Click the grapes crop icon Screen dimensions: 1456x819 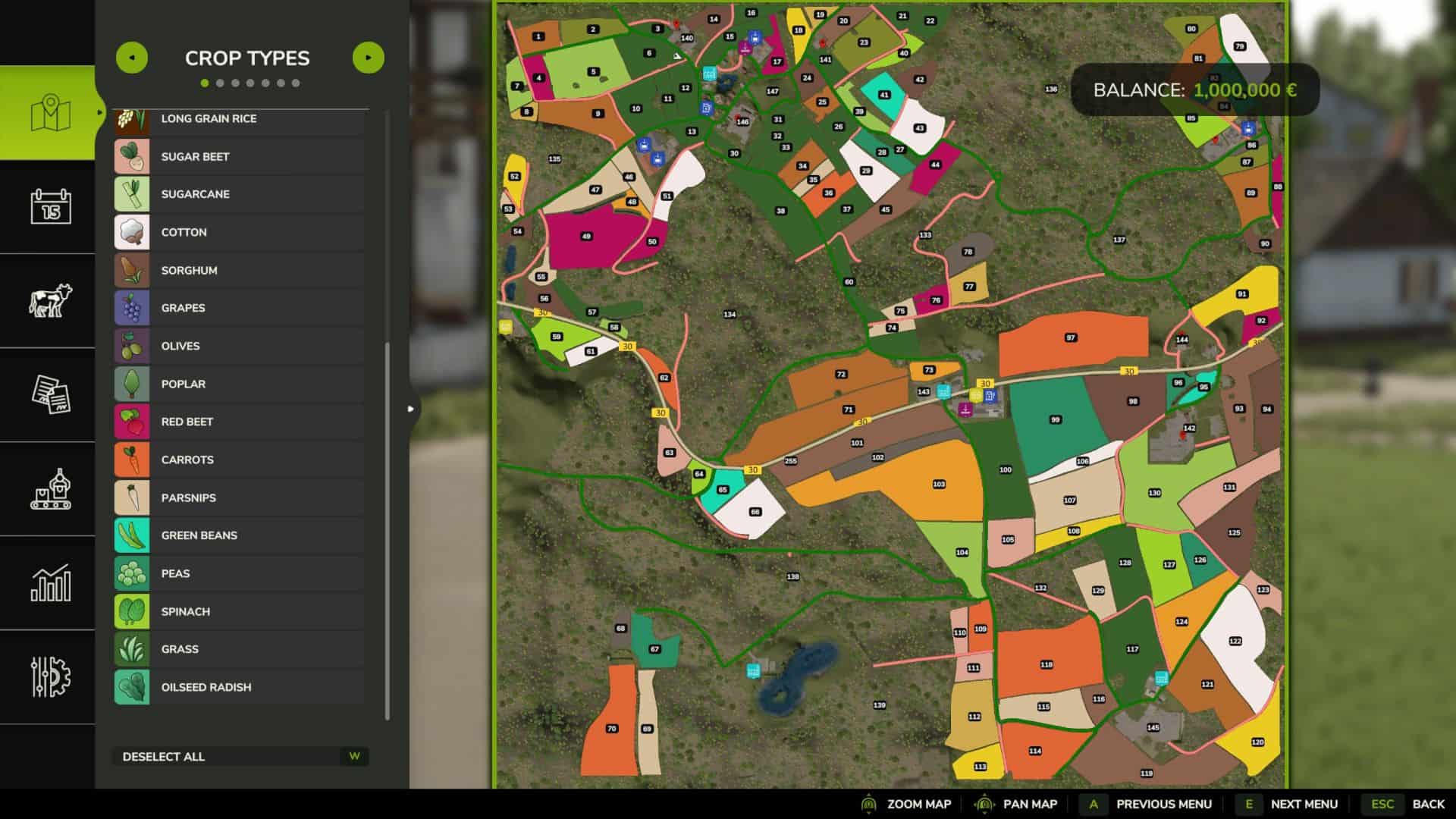pyautogui.click(x=132, y=308)
